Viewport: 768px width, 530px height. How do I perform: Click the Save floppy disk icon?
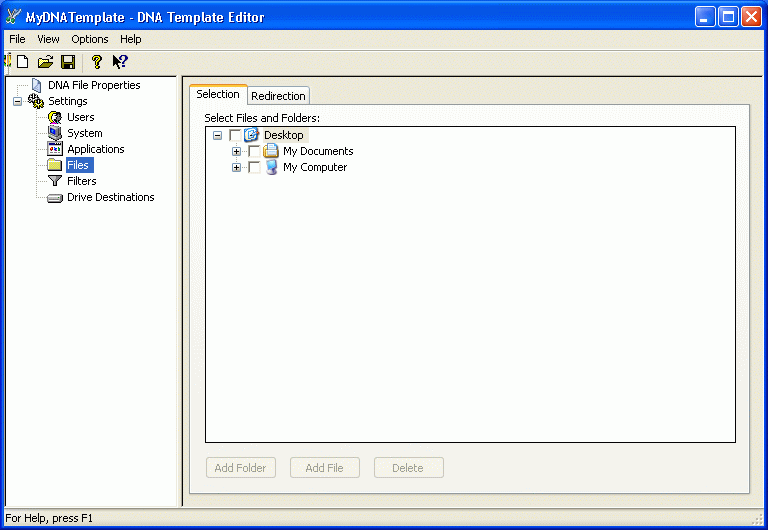[68, 62]
